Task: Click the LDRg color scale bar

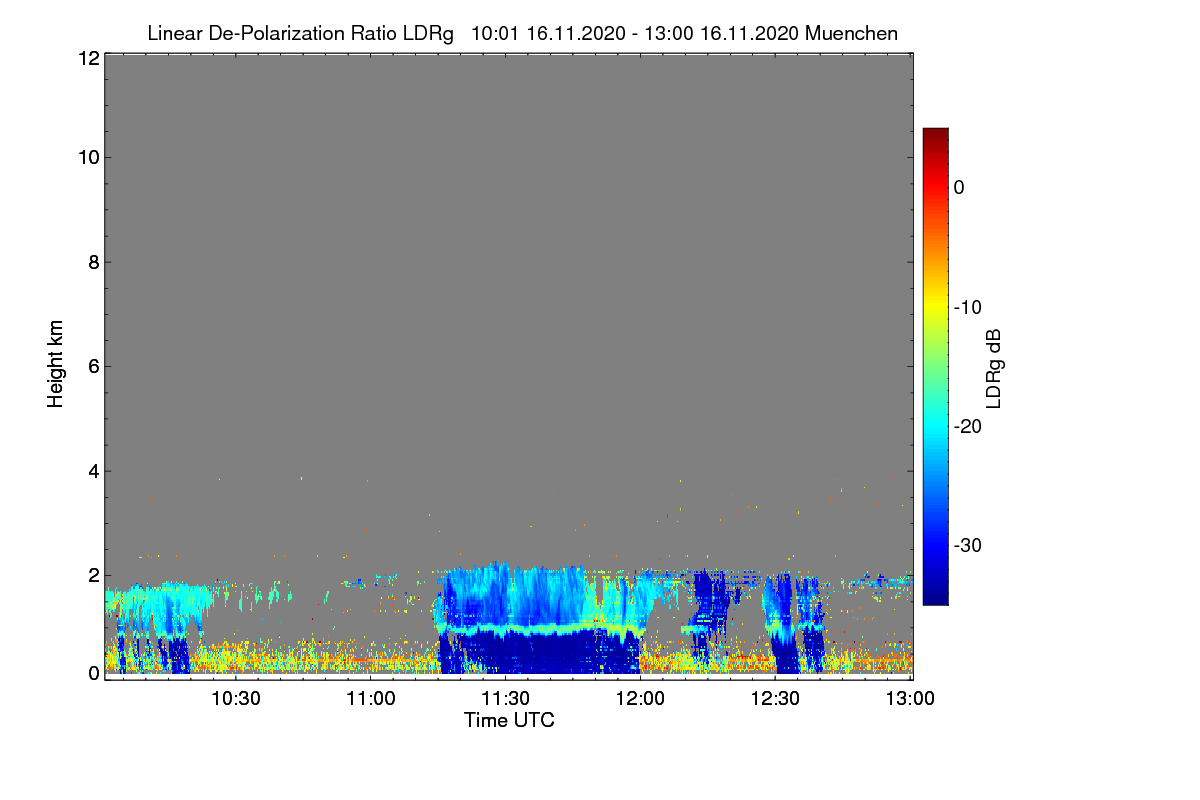Action: pyautogui.click(x=935, y=366)
